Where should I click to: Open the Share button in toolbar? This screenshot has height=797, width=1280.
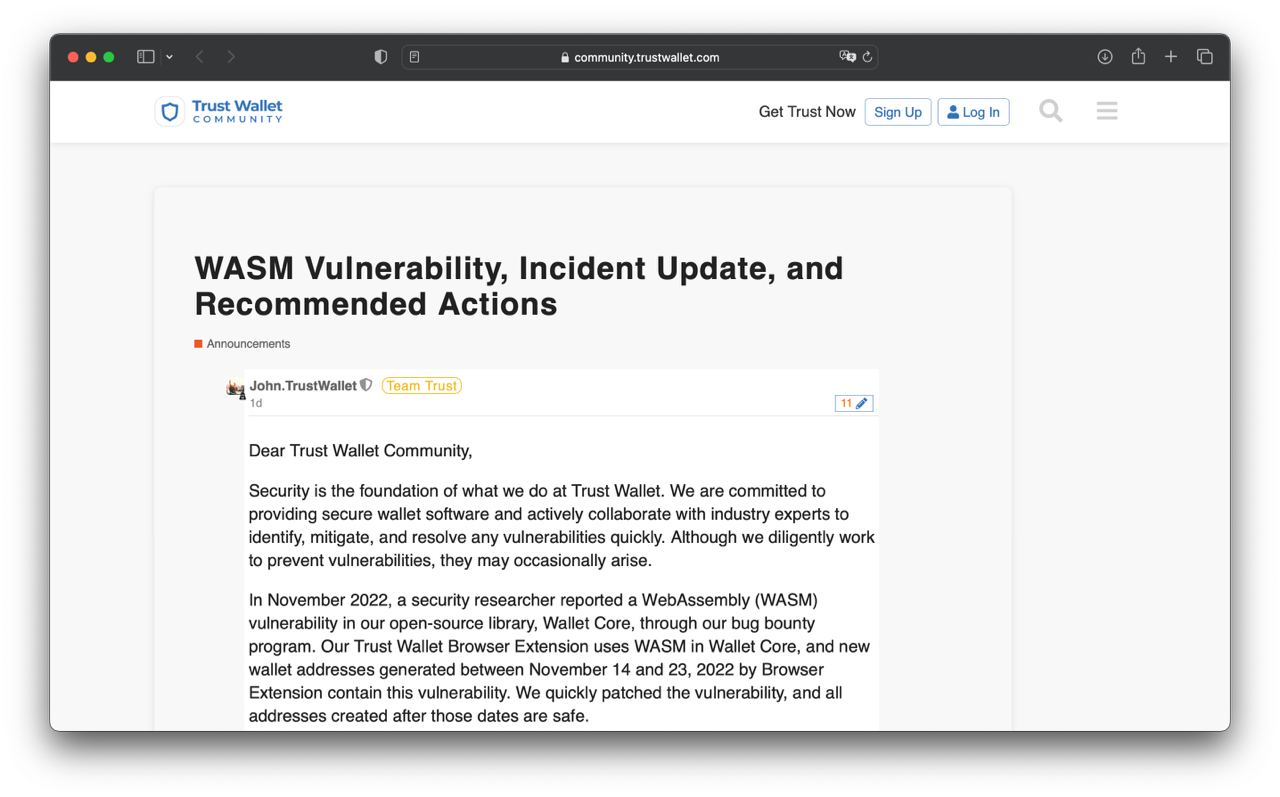tap(1138, 57)
